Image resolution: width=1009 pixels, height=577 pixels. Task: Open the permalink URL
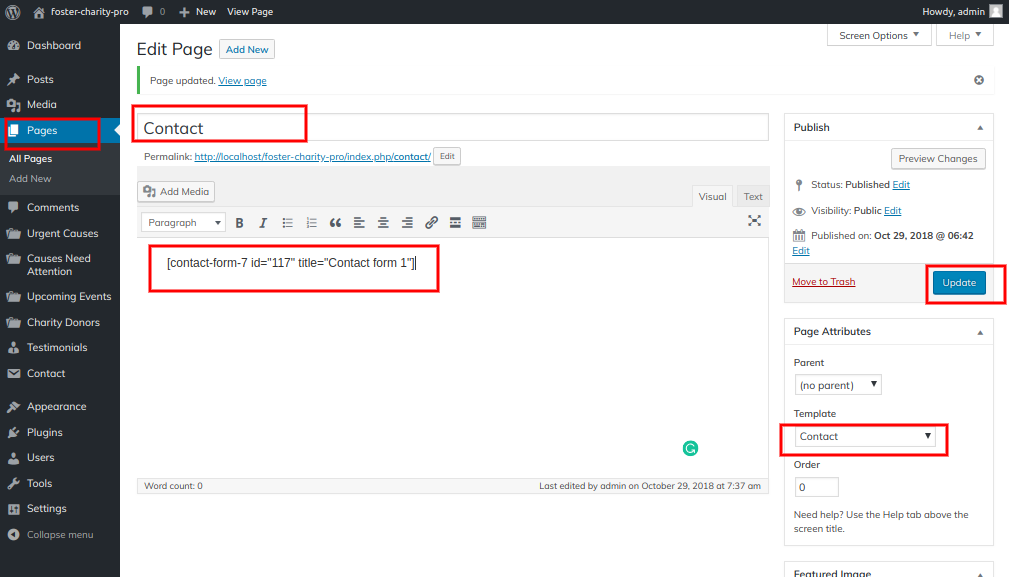[x=312, y=156]
